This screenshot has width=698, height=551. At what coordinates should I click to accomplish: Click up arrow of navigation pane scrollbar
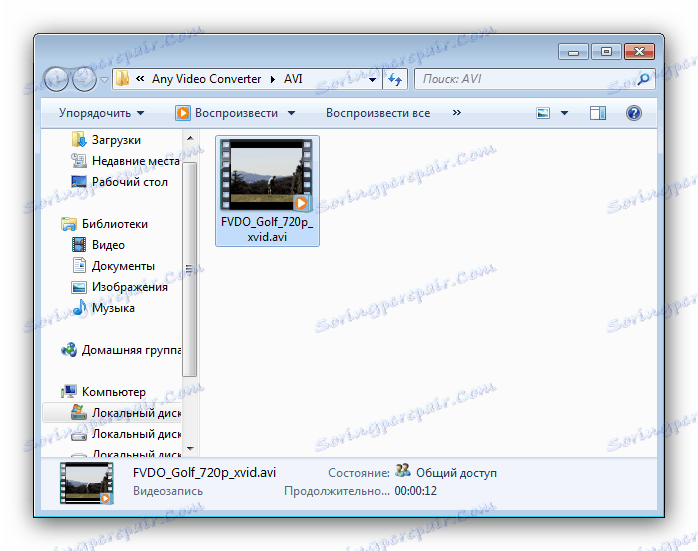coord(190,138)
